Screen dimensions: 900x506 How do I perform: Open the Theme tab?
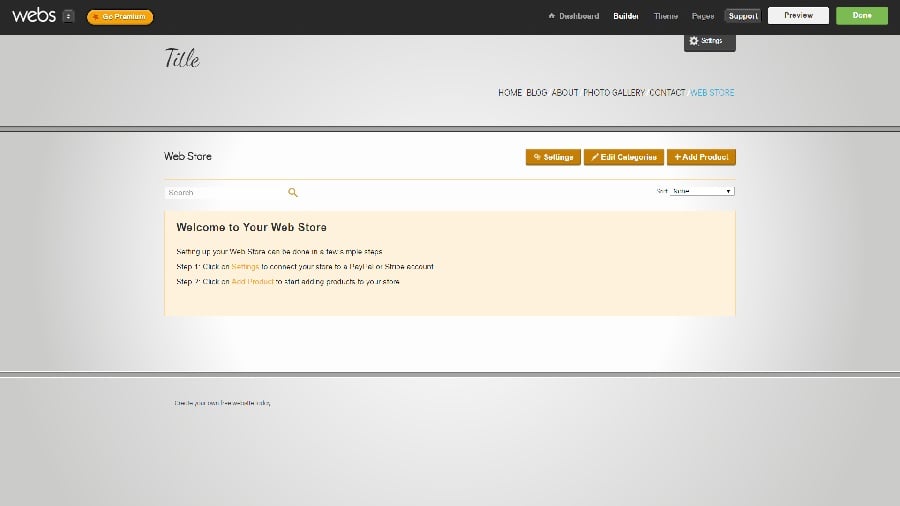pos(665,16)
